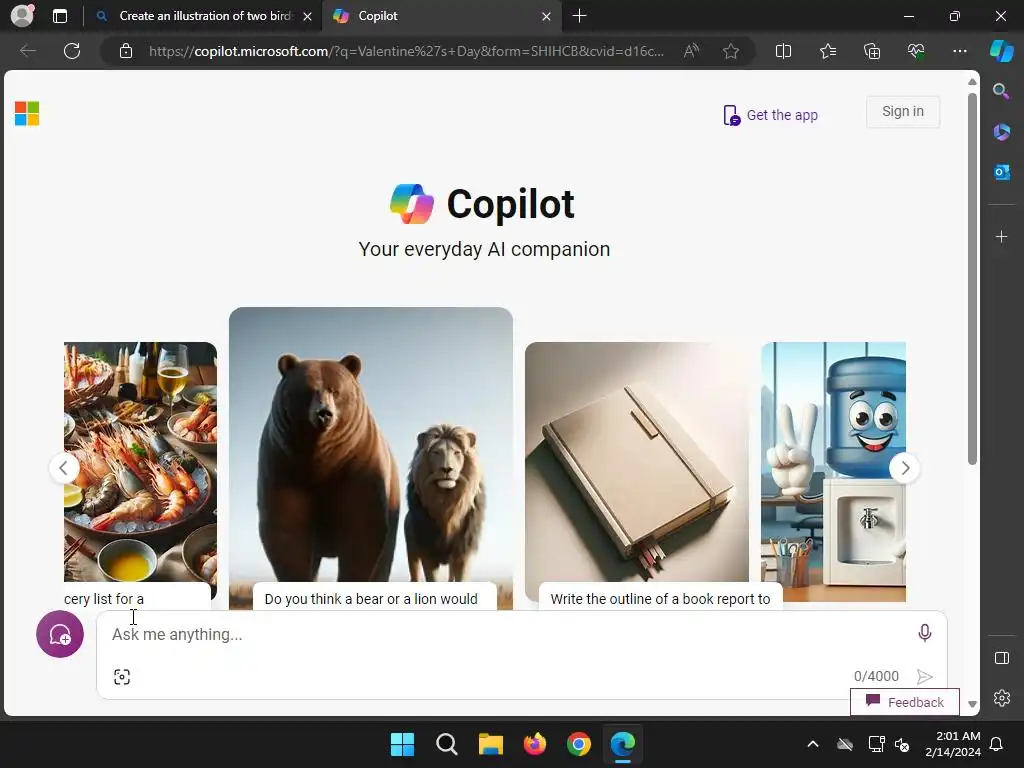Open muted volume tray icon

pyautogui.click(x=902, y=744)
